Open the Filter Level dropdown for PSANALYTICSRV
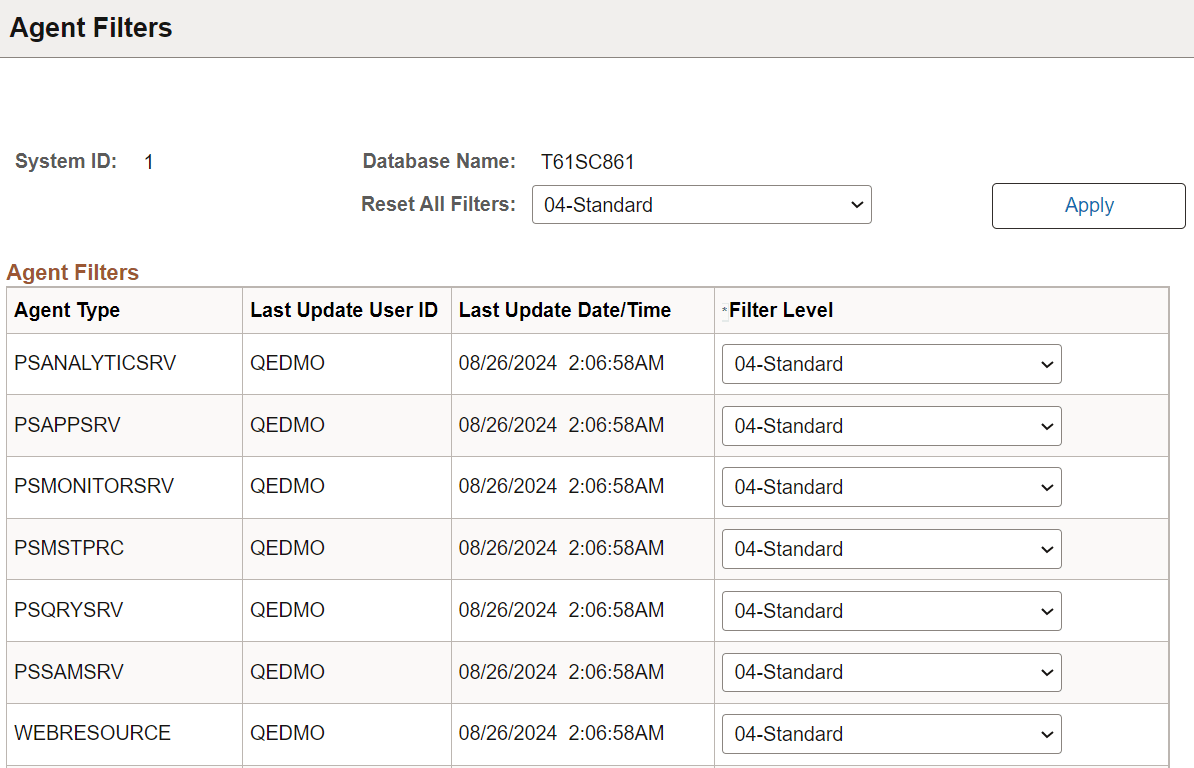The height and width of the screenshot is (768, 1194). tap(890, 363)
